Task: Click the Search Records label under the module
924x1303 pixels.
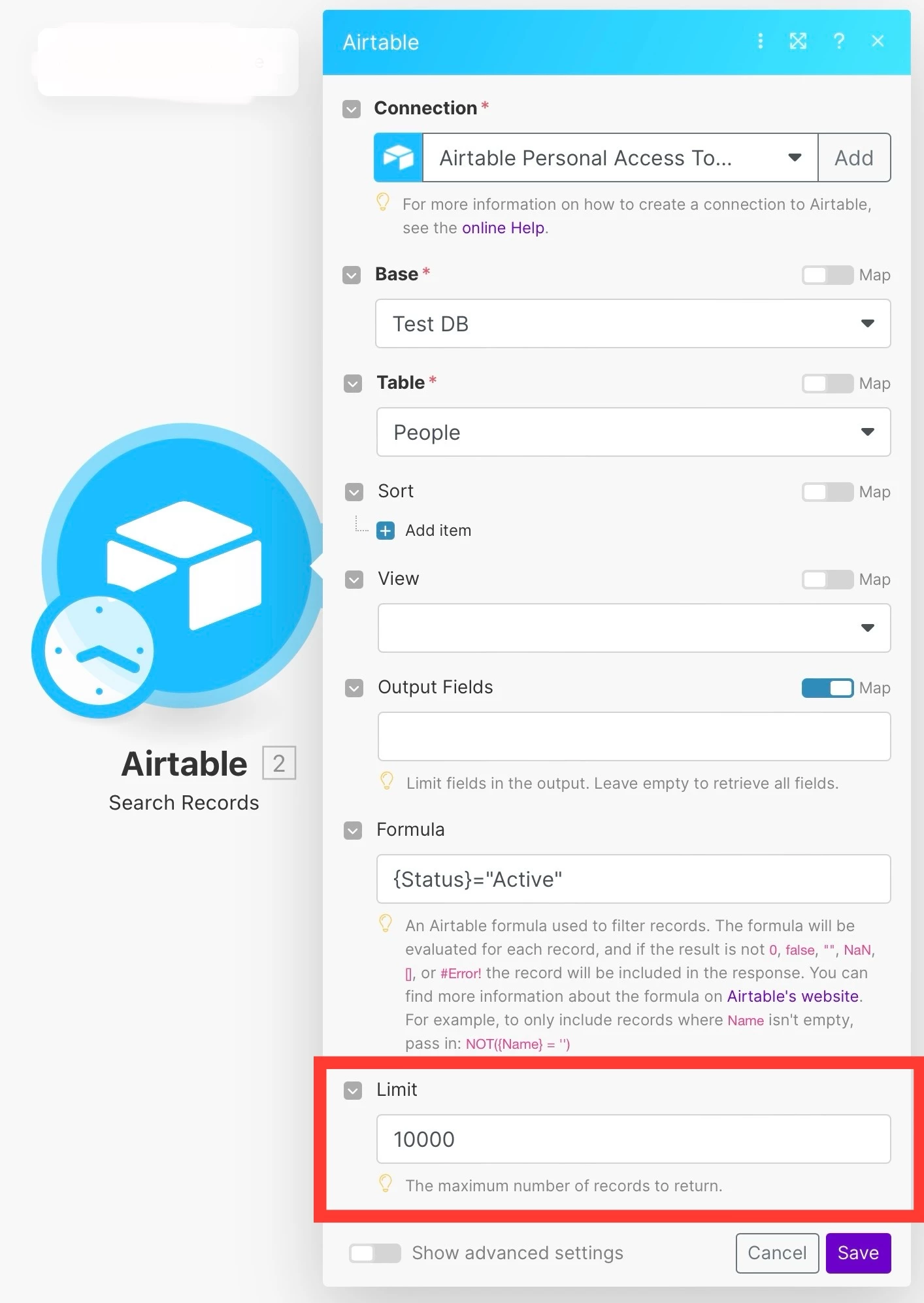Action: coord(184,802)
